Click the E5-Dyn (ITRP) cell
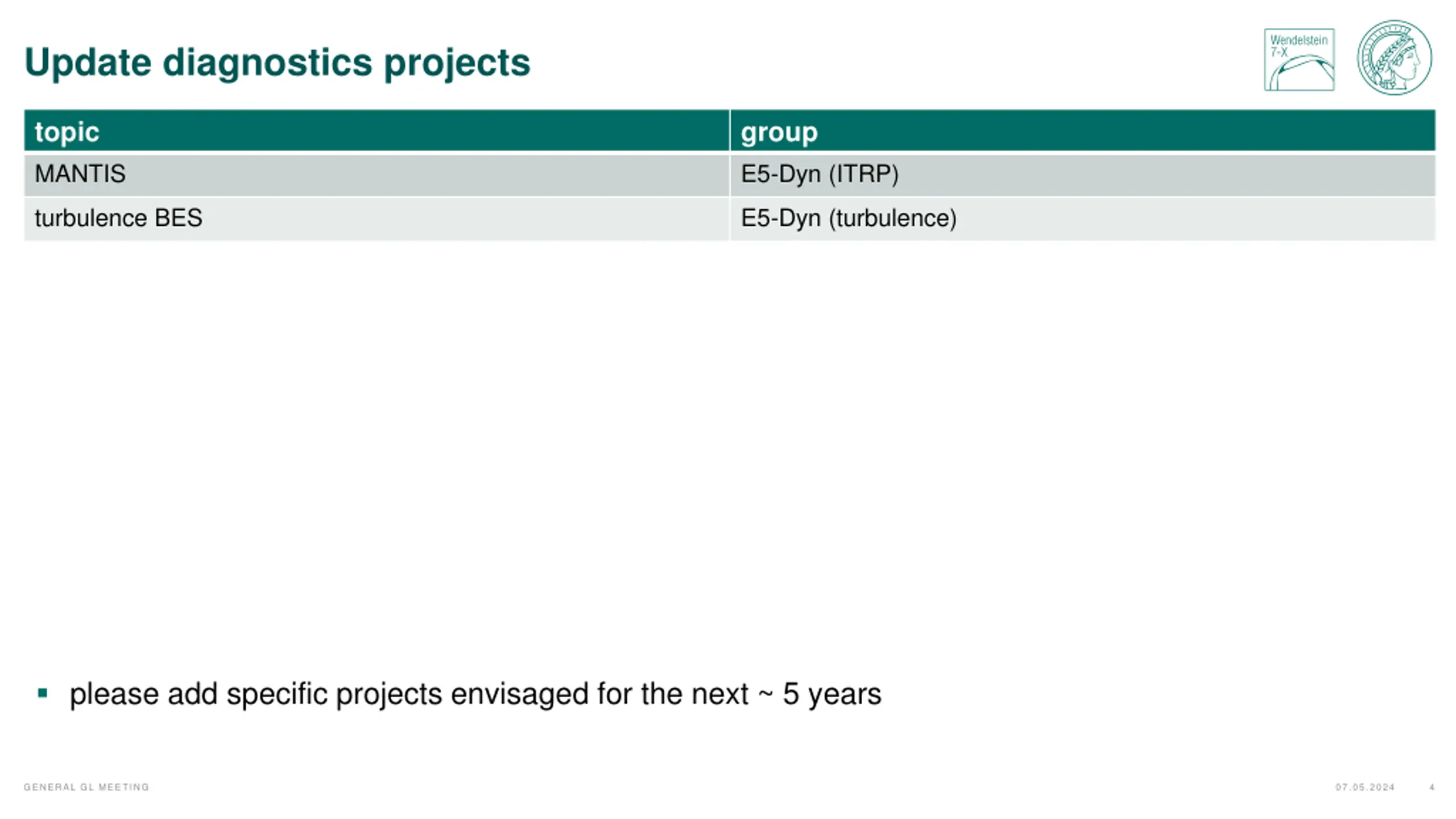Image resolution: width=1456 pixels, height=819 pixels. click(x=1083, y=175)
